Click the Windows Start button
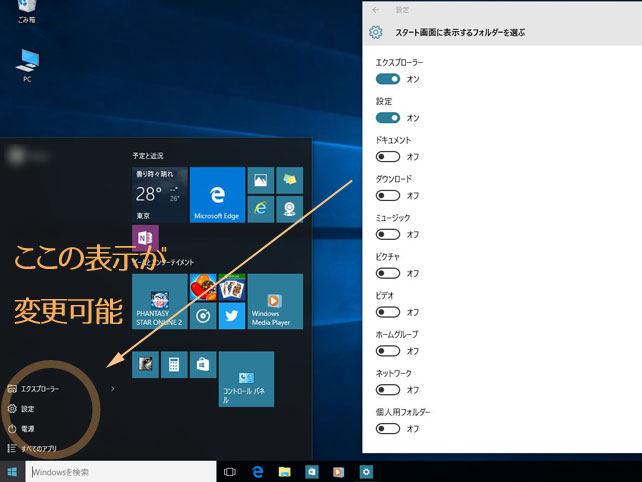642x482 pixels. pyautogui.click(x=13, y=471)
